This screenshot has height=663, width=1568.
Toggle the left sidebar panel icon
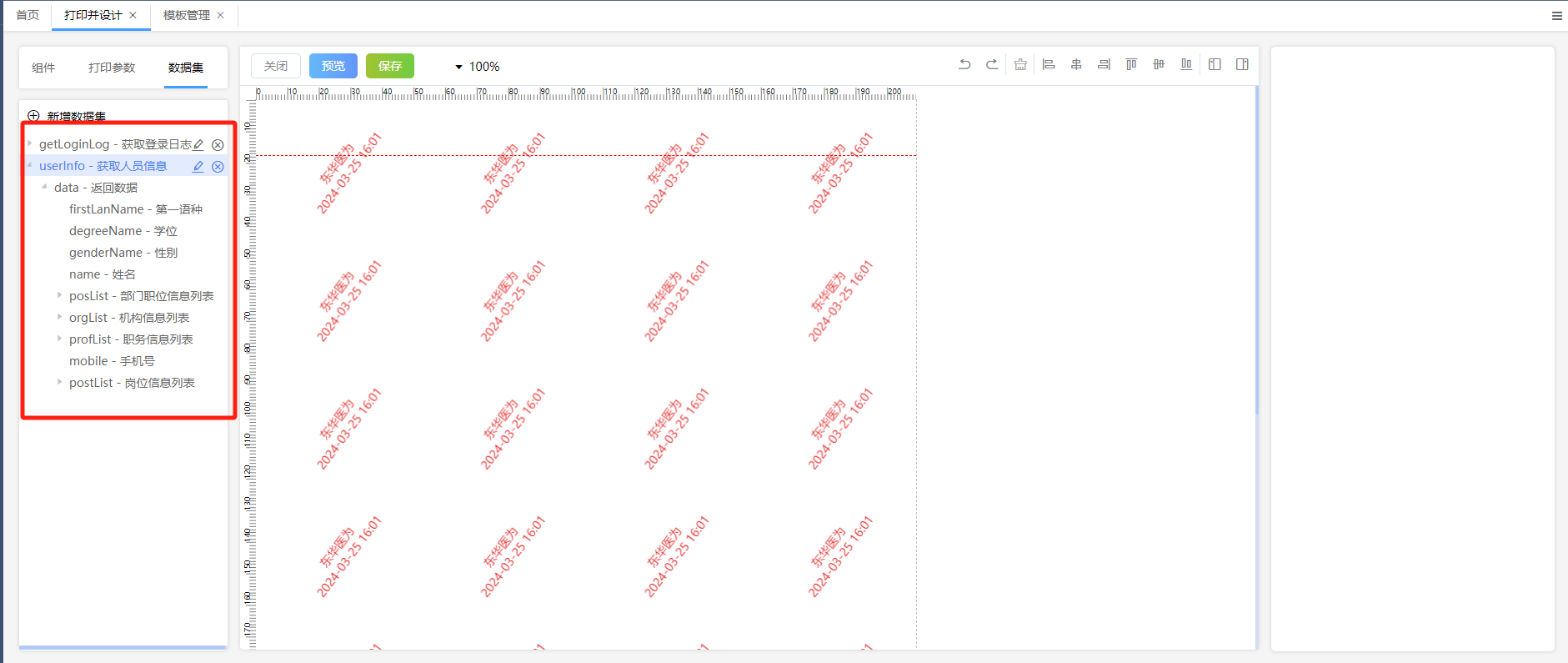click(1215, 64)
